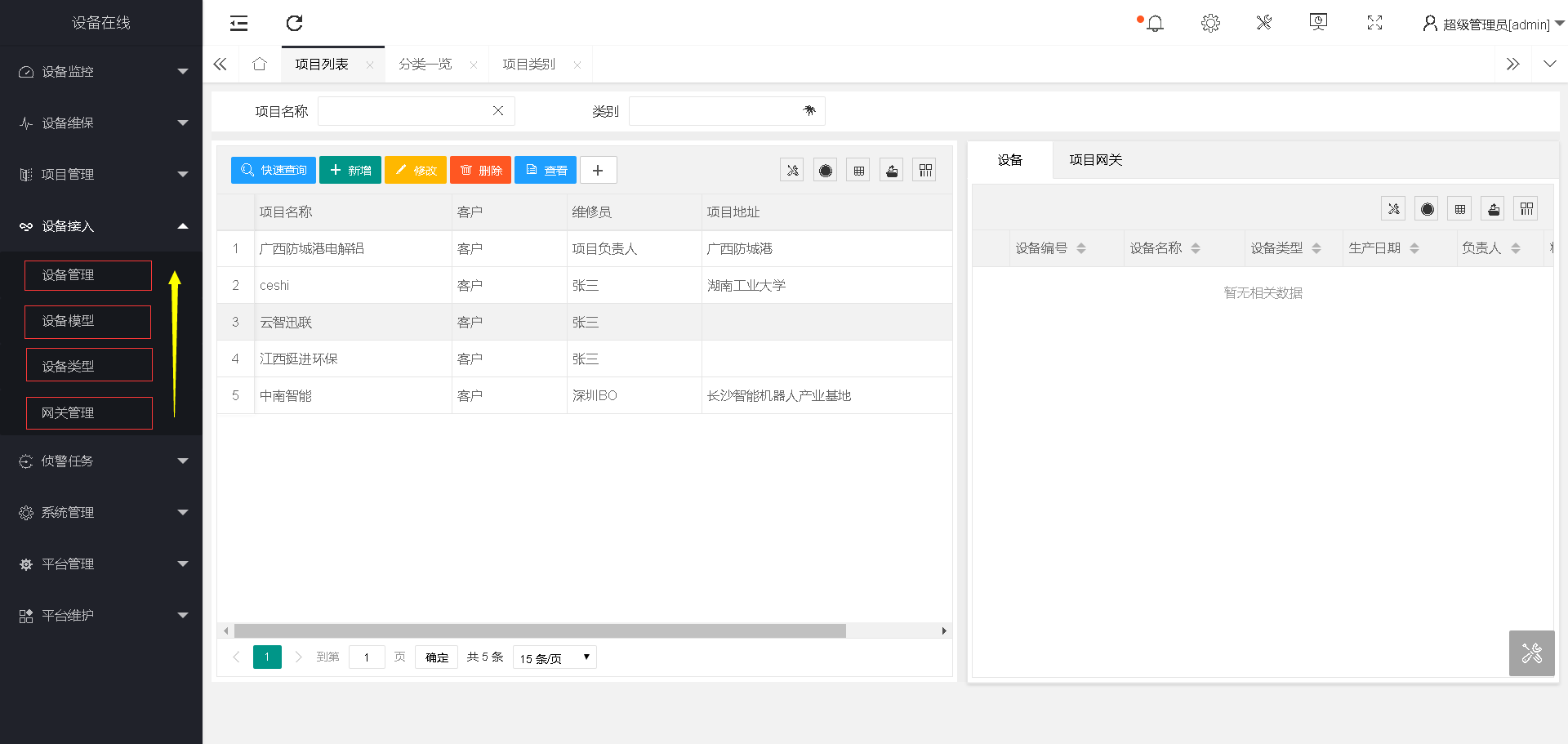Expand the 侦警任务 sidebar menu
The height and width of the screenshot is (744, 1568).
pos(101,461)
